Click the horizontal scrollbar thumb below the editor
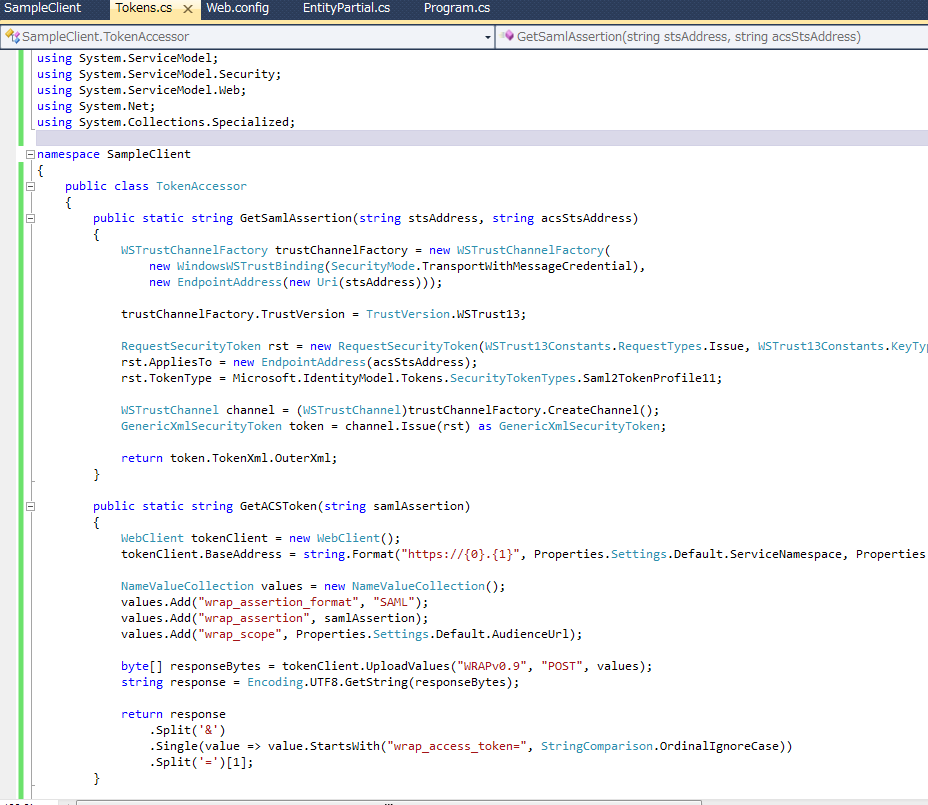Viewport: 928px width, 805px height. (x=388, y=801)
